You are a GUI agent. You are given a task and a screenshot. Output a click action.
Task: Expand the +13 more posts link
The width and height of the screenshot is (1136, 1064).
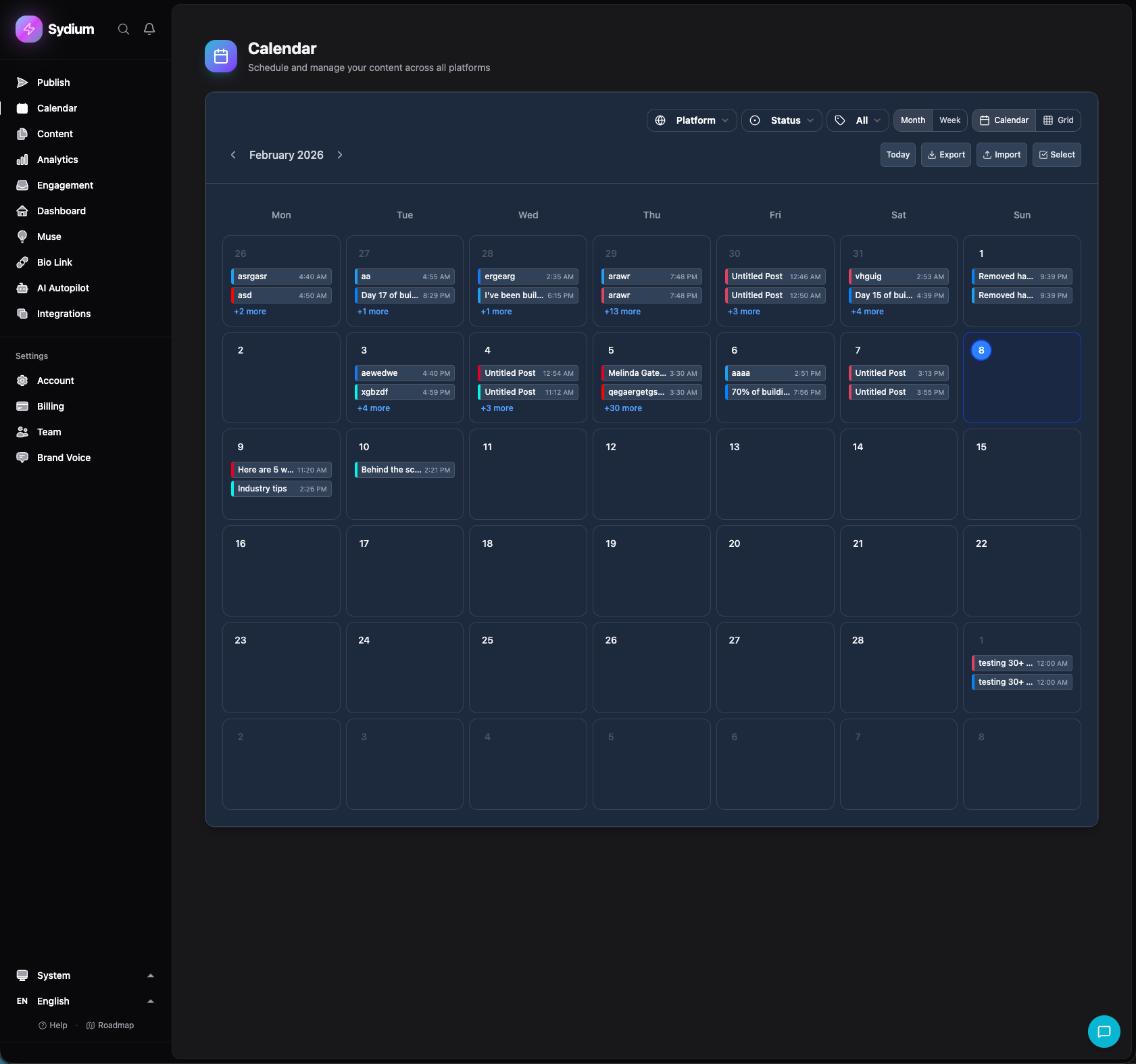(622, 311)
